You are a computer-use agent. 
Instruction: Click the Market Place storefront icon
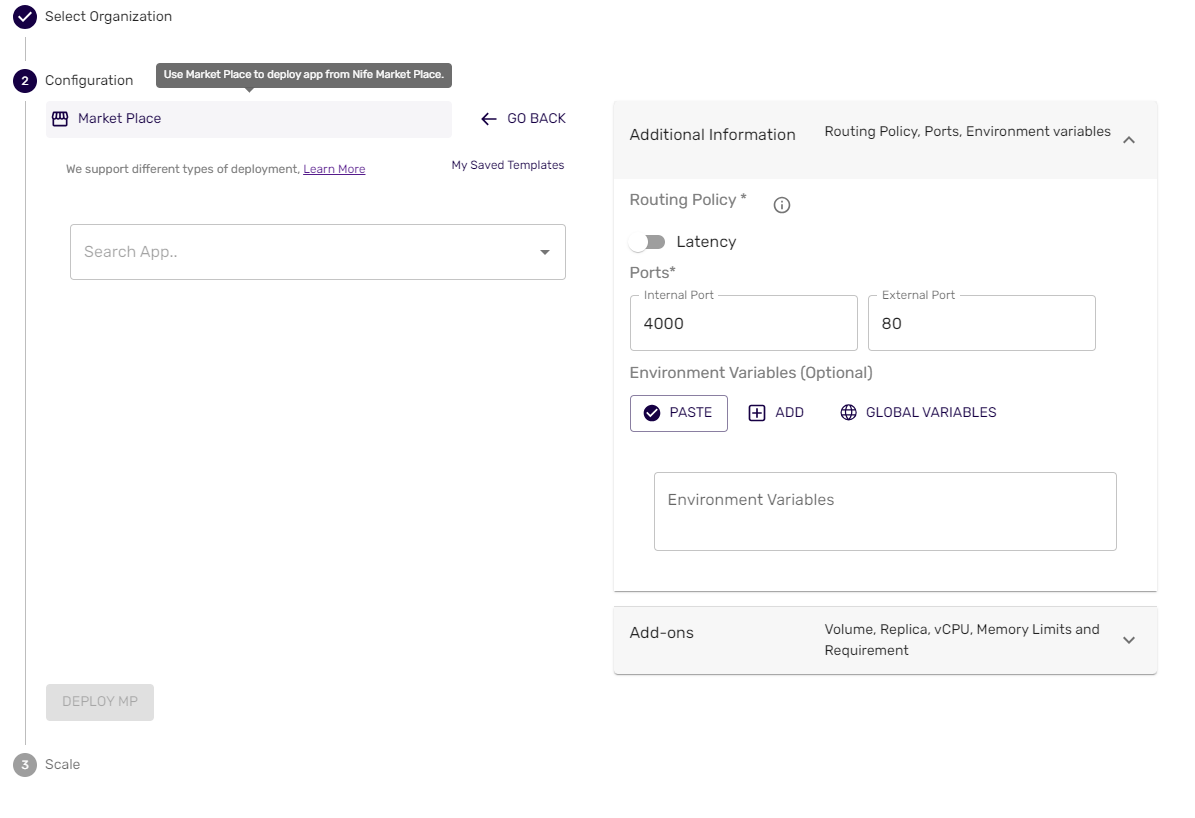59,118
